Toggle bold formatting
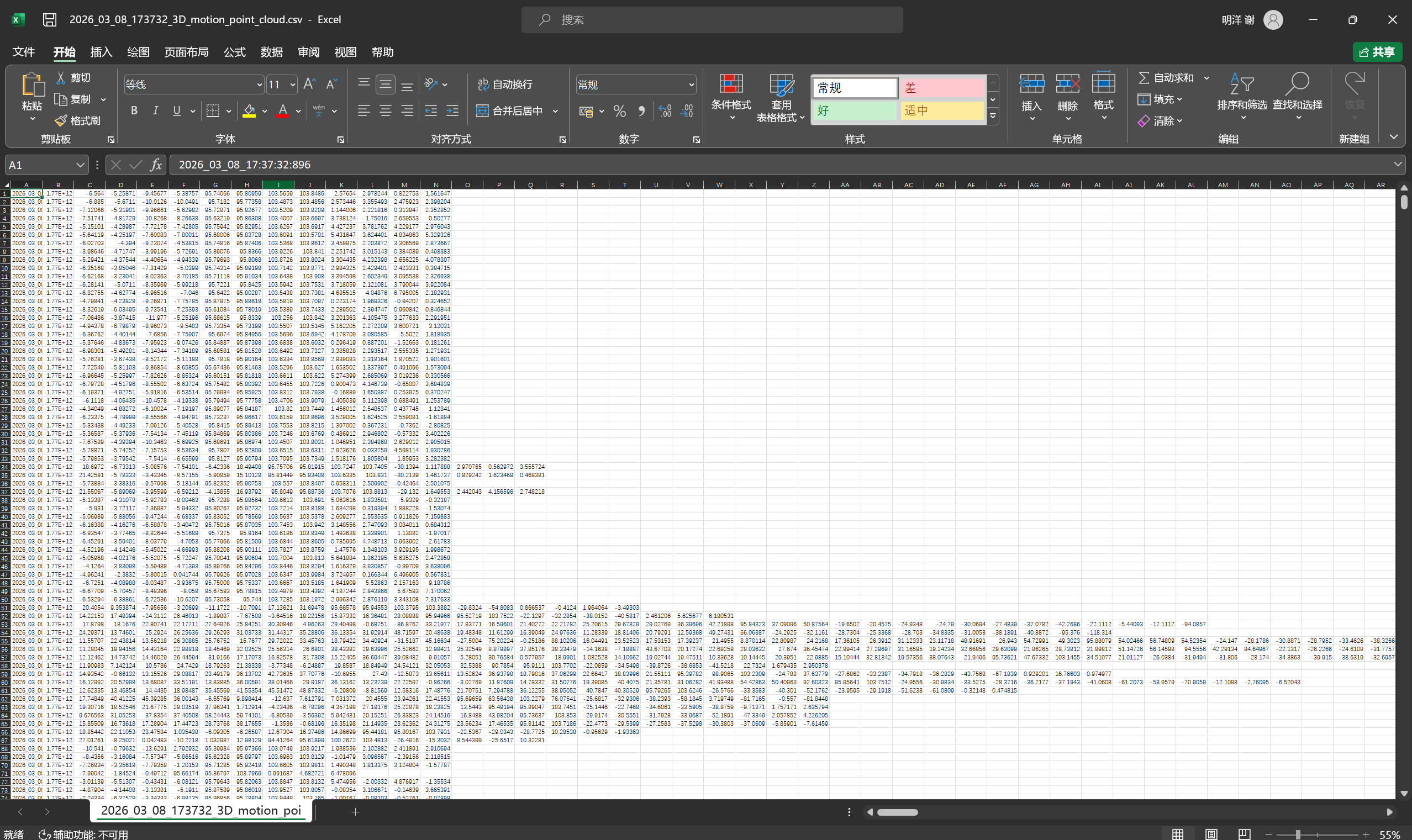Screen dimensions: 1412x840 [x=134, y=111]
